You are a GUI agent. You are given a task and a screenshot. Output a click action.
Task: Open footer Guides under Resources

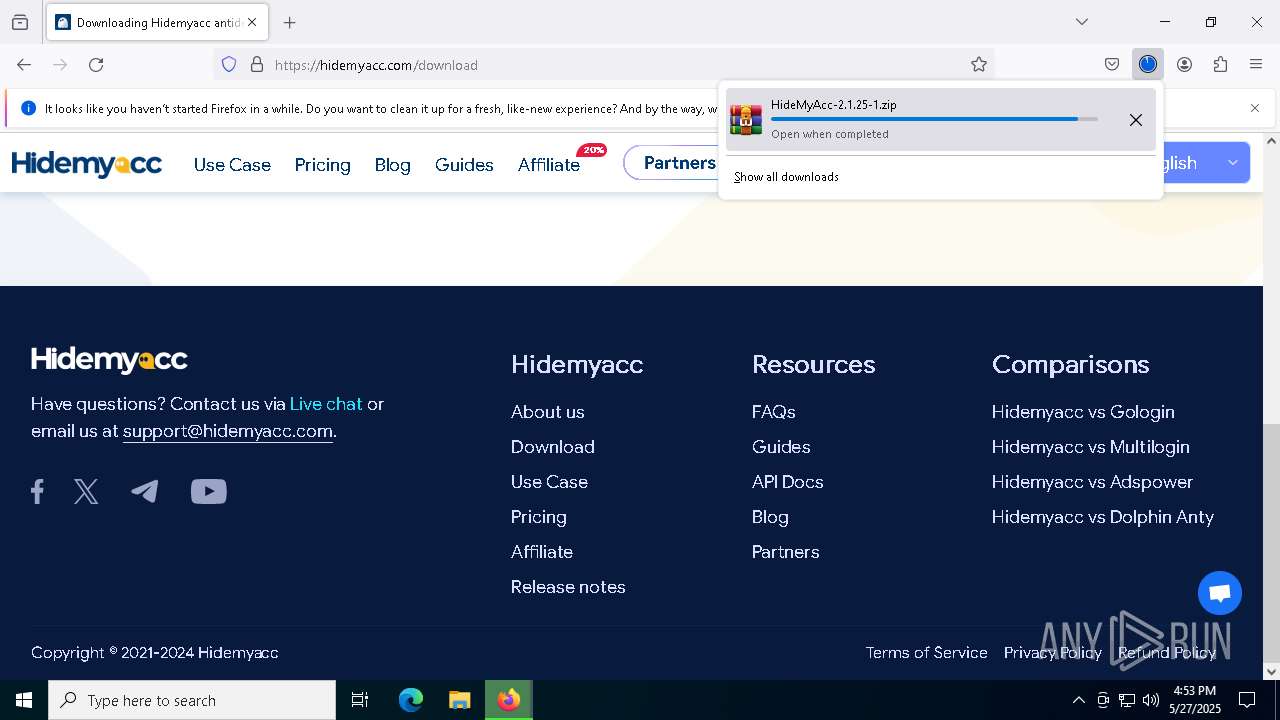coord(781,447)
